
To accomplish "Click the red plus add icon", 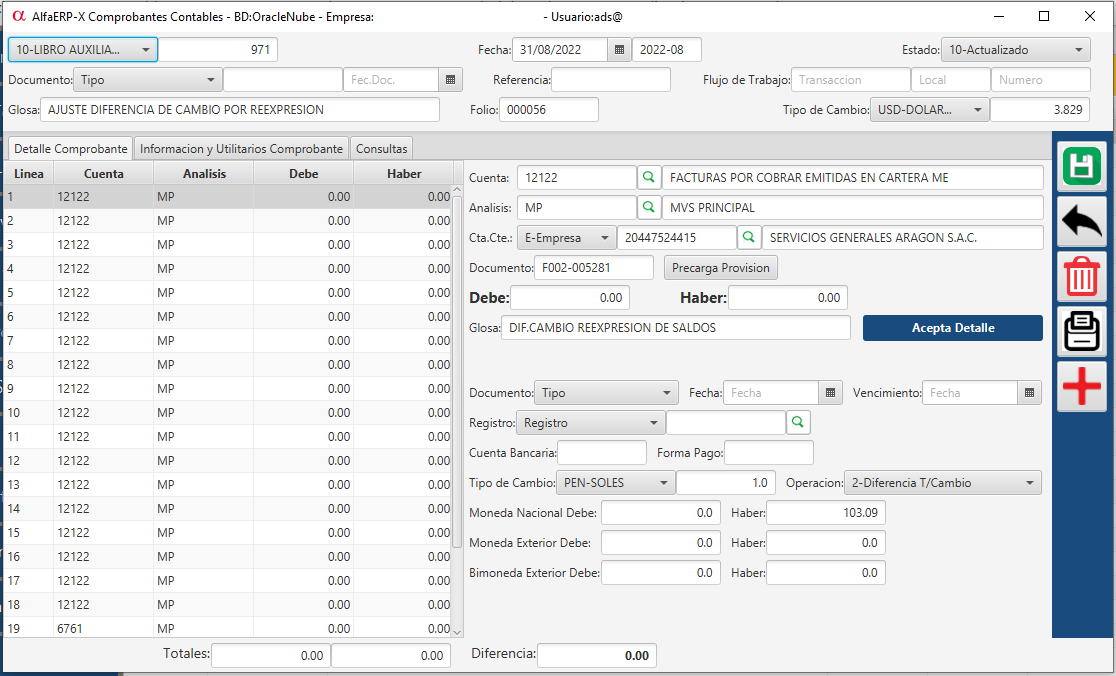I will click(1081, 387).
